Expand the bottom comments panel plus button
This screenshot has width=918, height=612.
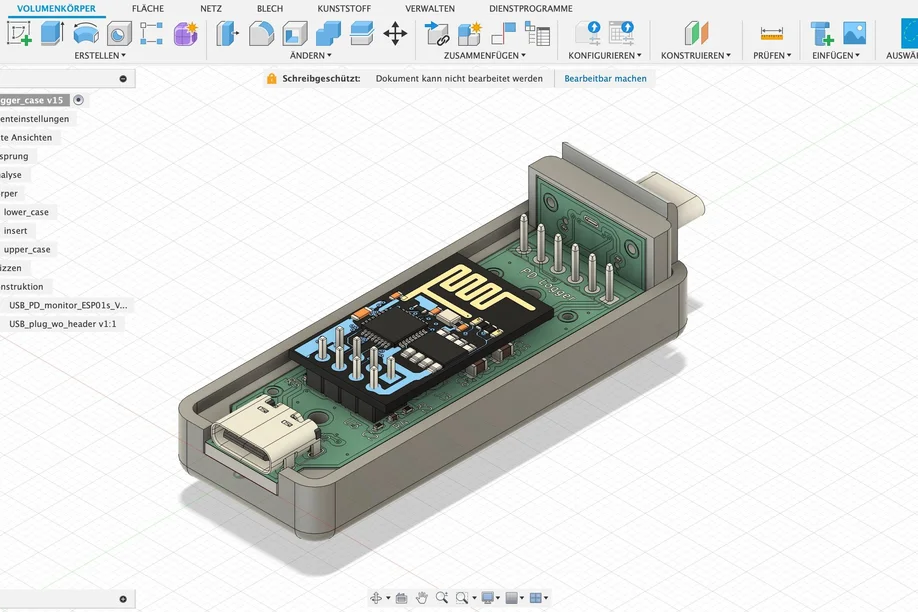coord(123,599)
